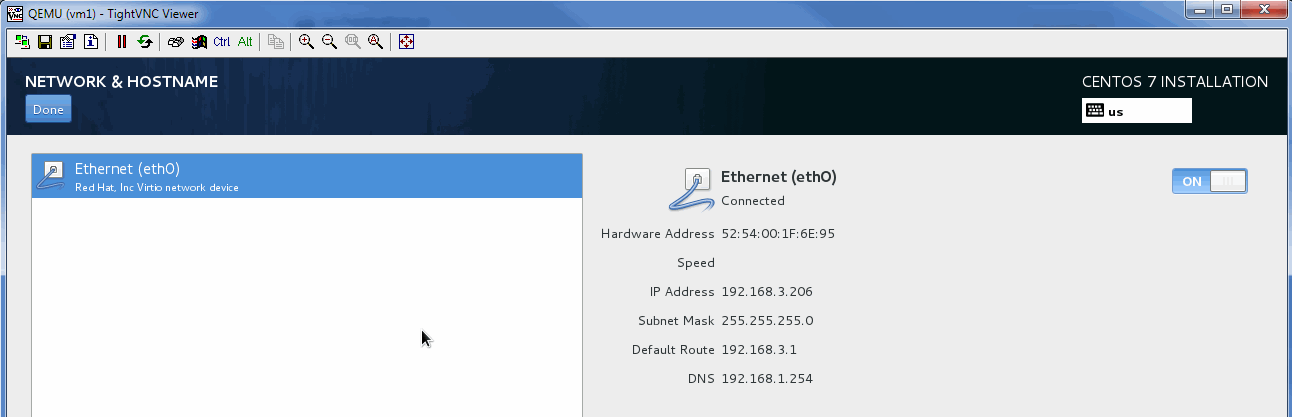Click the Auto Zoom magnifier icon
The width and height of the screenshot is (1292, 417).
pos(376,42)
